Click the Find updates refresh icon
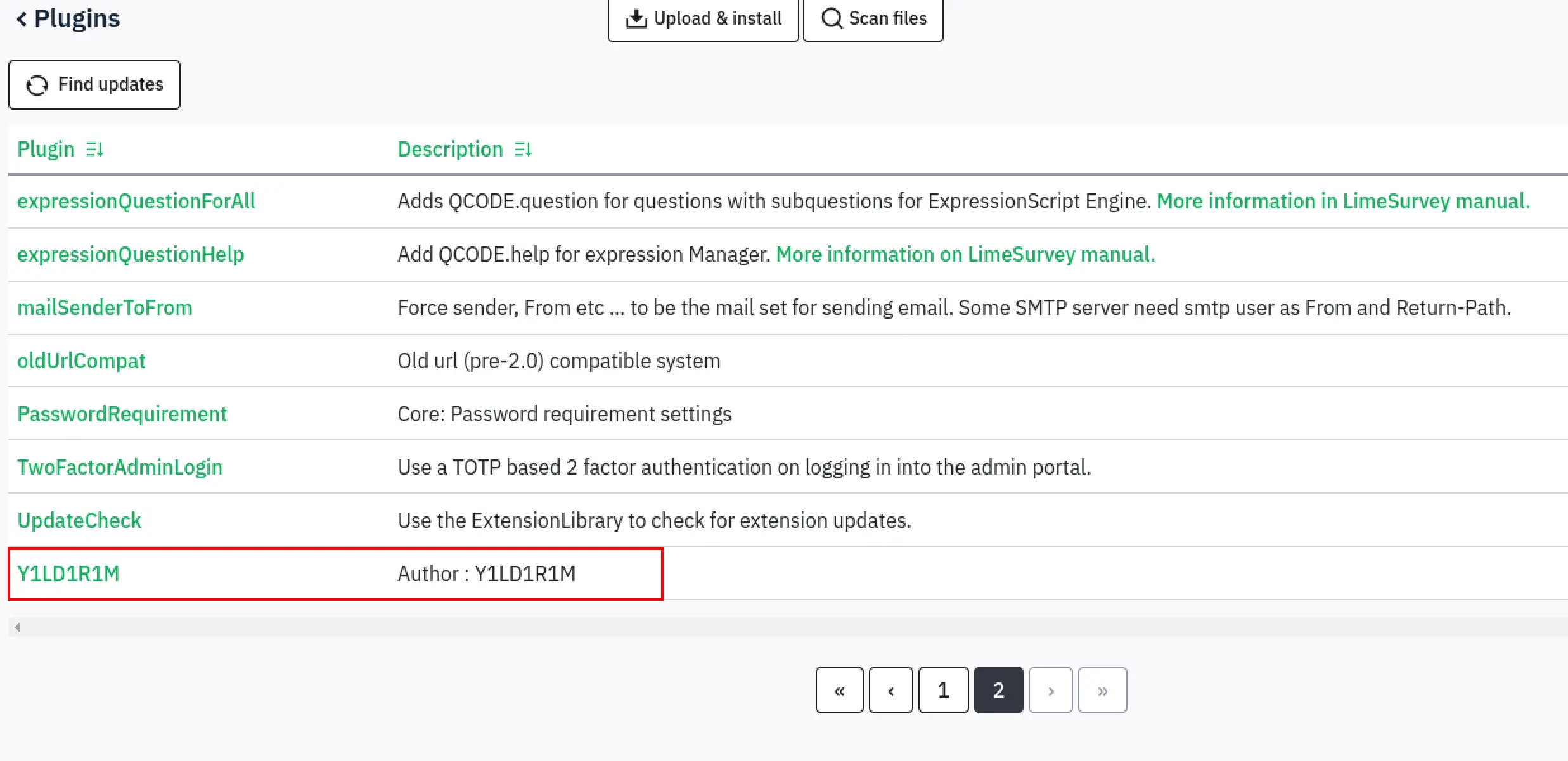Screen dimensions: 1568x761 coord(37,85)
